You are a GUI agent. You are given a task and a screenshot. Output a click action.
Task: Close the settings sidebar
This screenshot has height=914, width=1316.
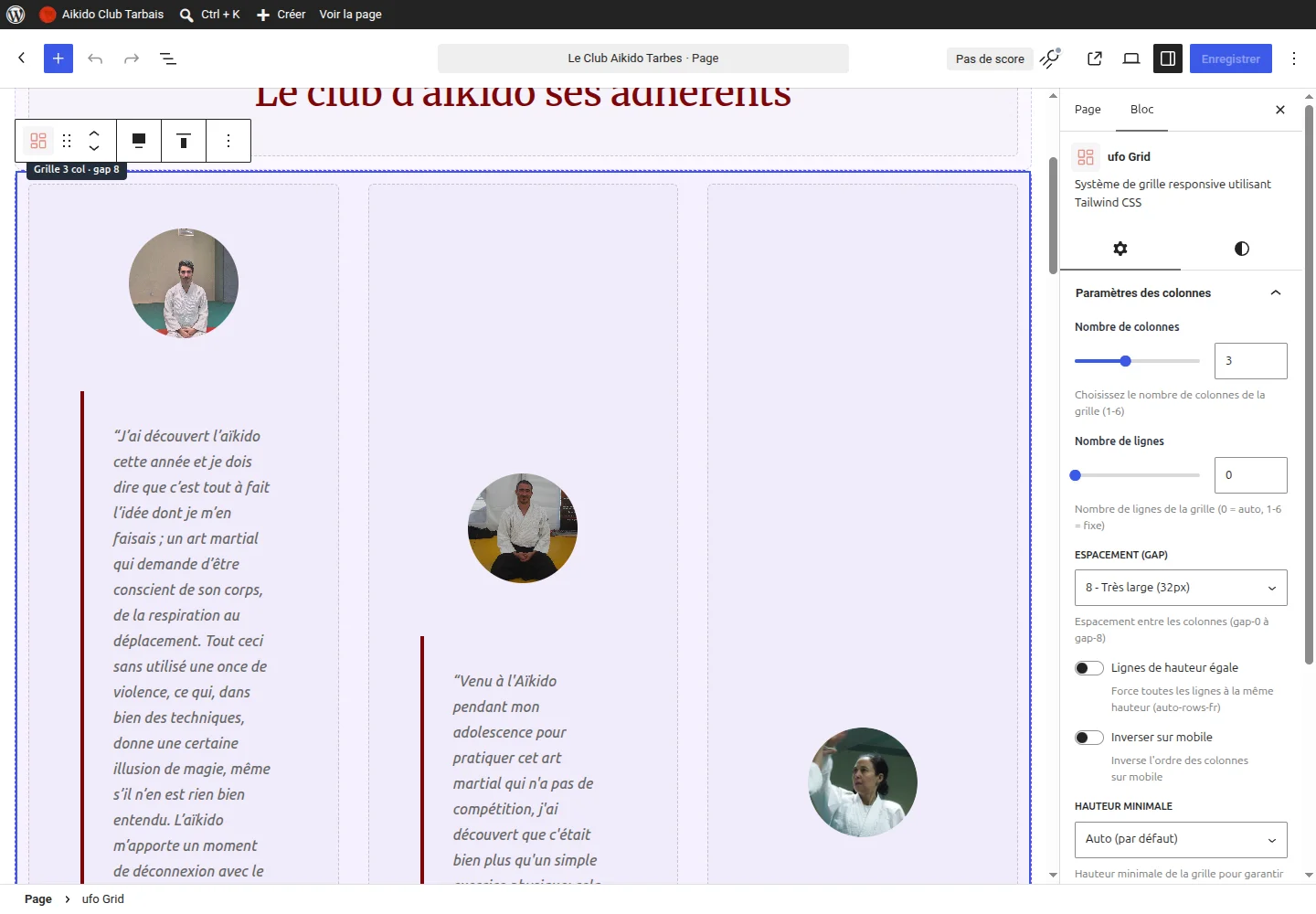1280,110
